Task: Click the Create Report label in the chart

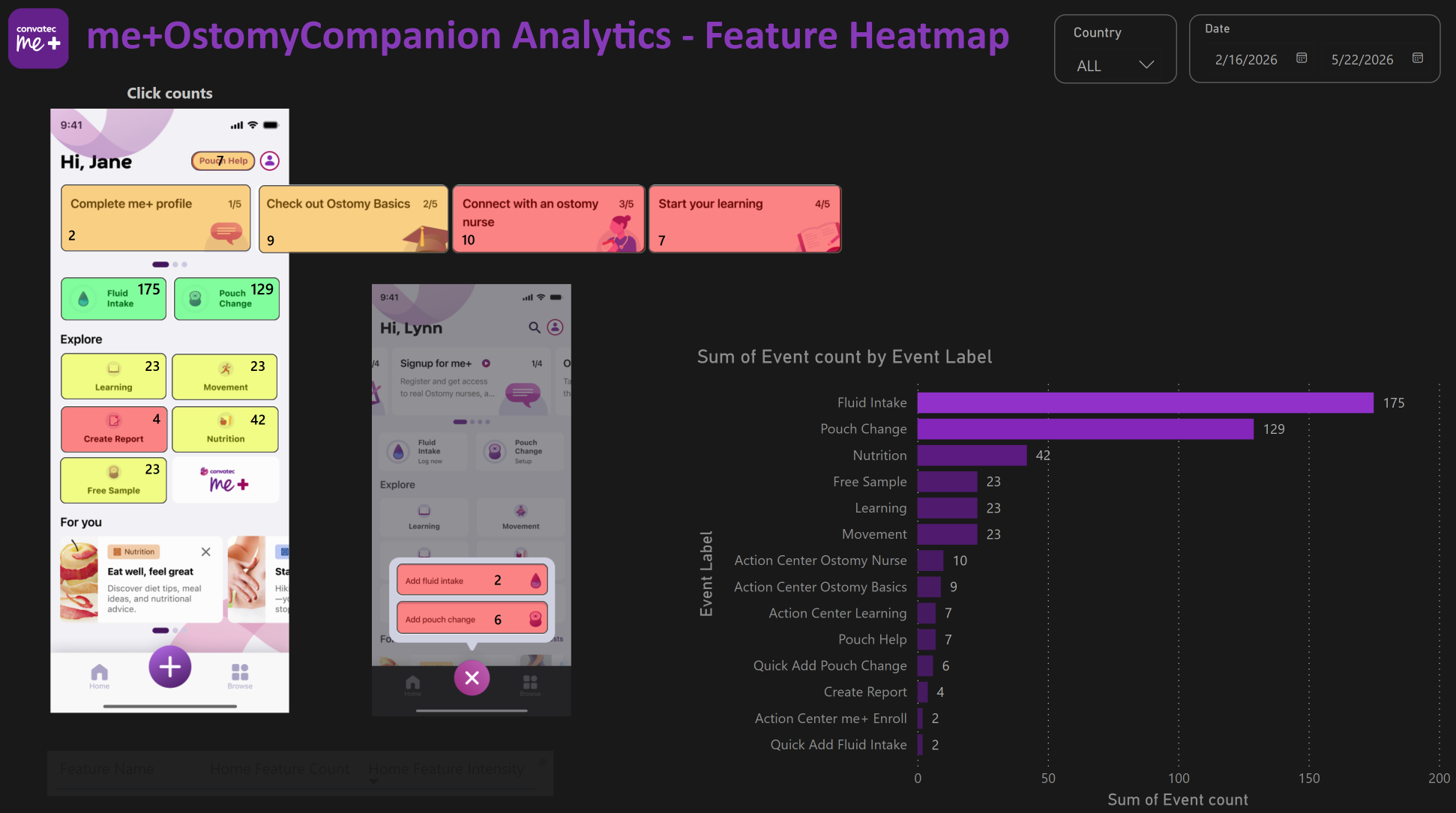Action: point(865,692)
